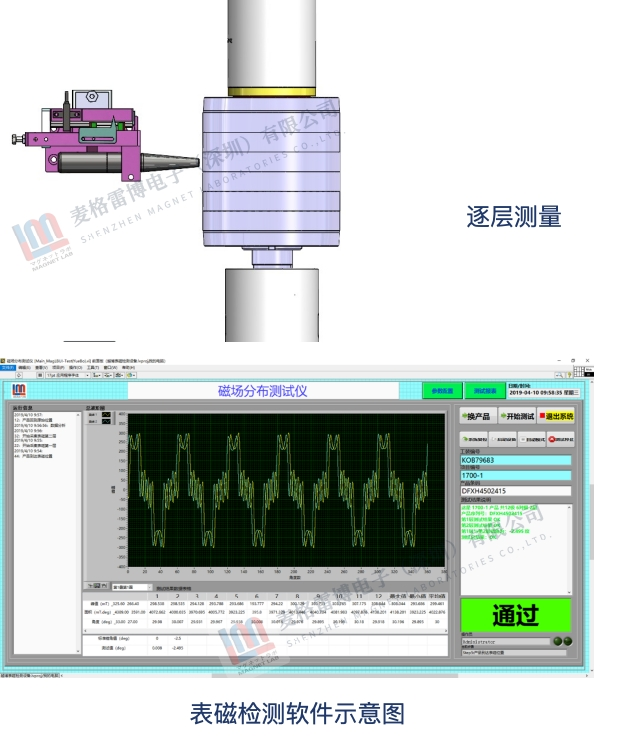
Task: Open the green 测试报表 test report tab
Action: click(484, 391)
